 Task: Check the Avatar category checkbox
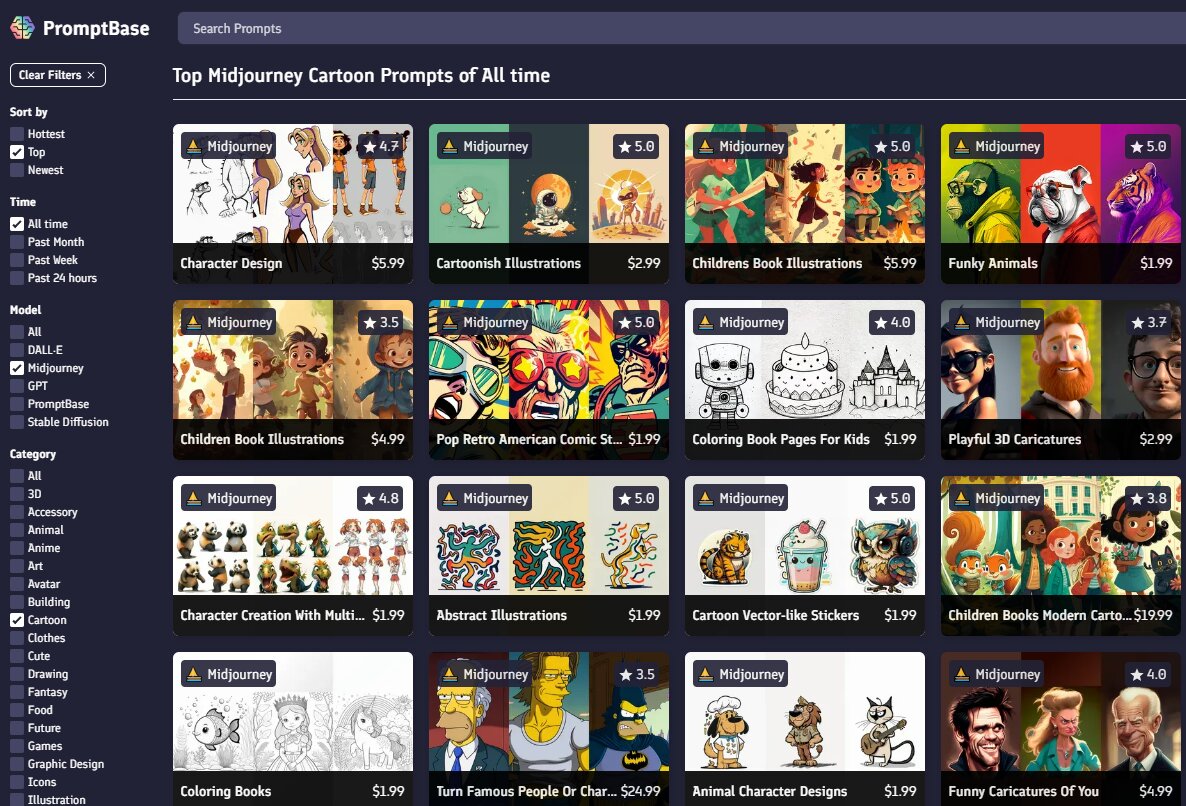17,584
